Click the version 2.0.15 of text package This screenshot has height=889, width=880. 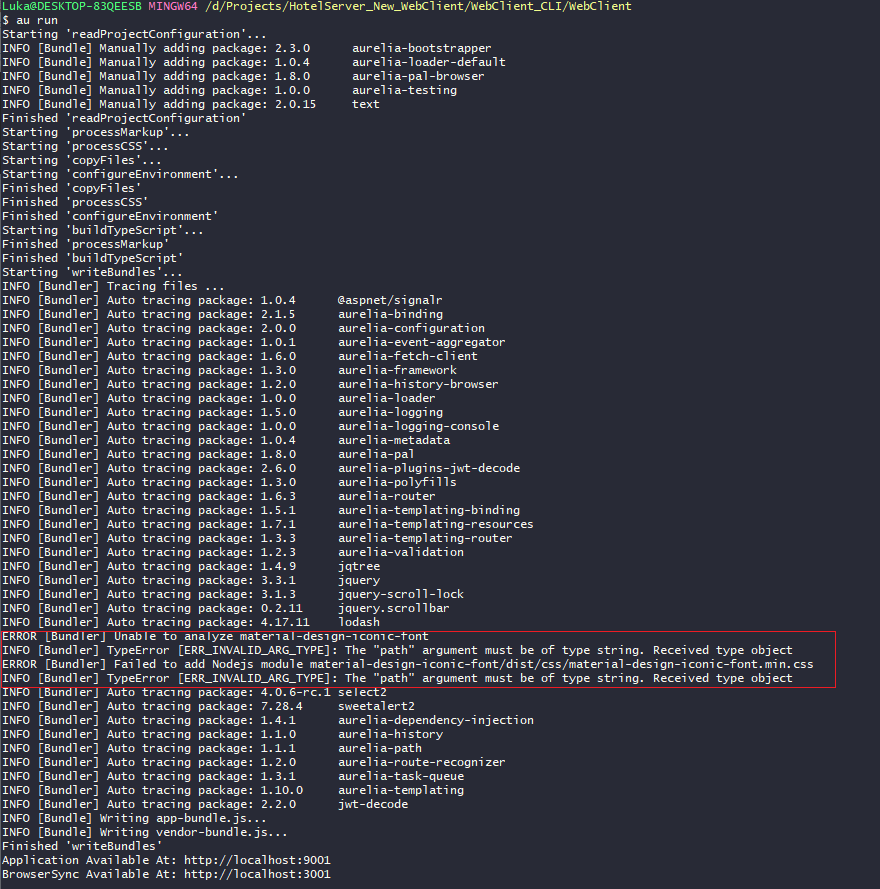tap(295, 104)
